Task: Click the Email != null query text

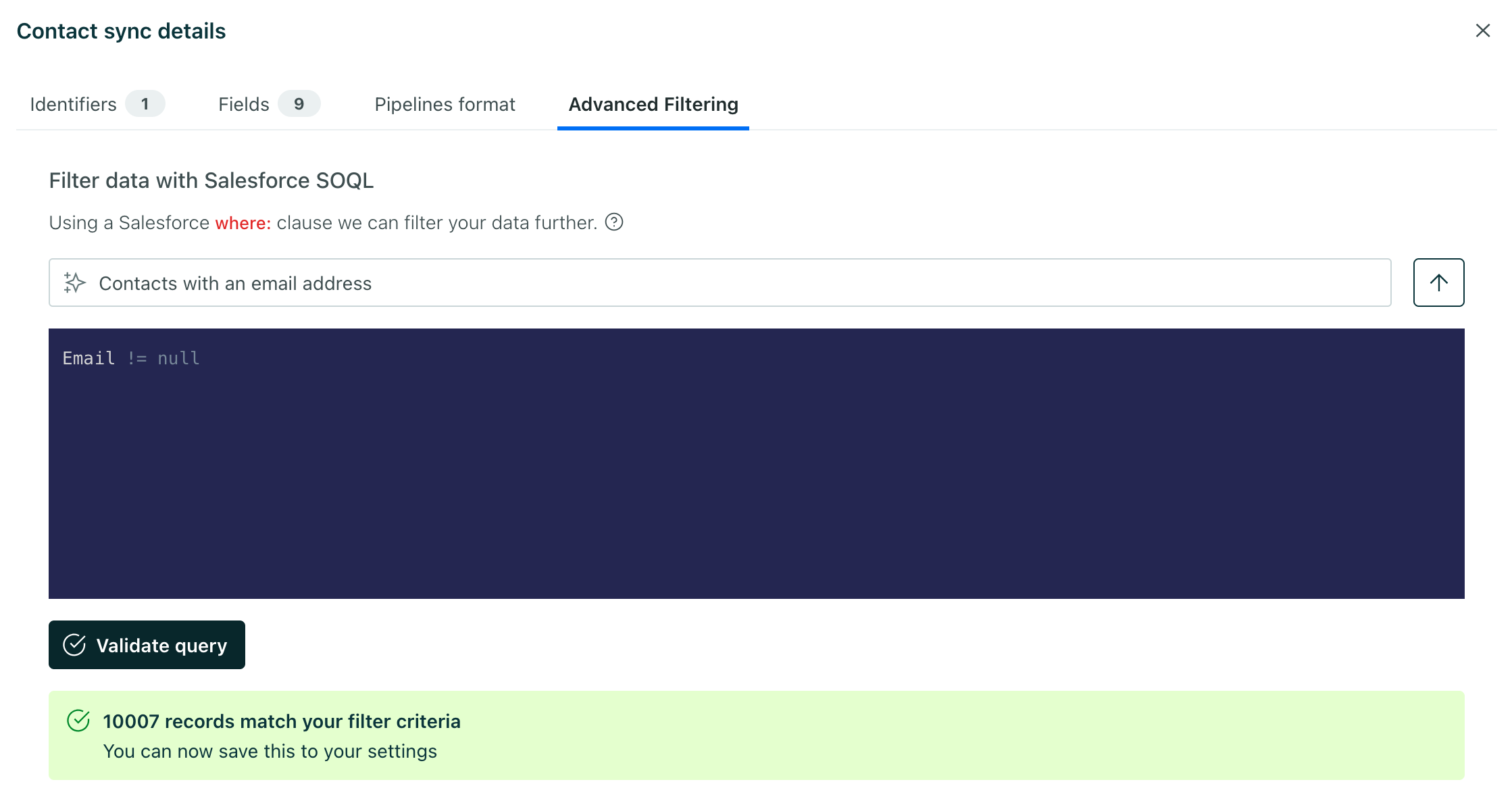Action: 130,358
